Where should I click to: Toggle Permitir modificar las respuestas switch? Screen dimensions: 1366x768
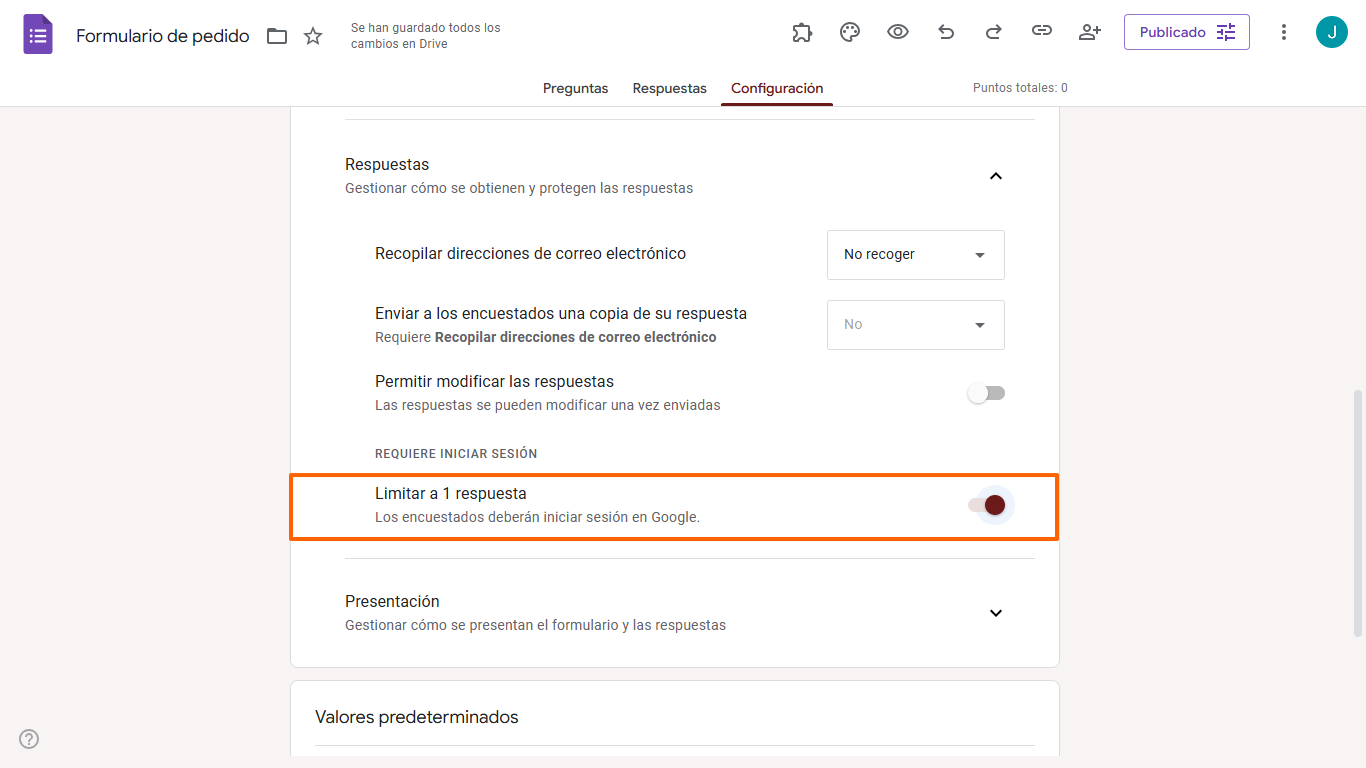[986, 393]
